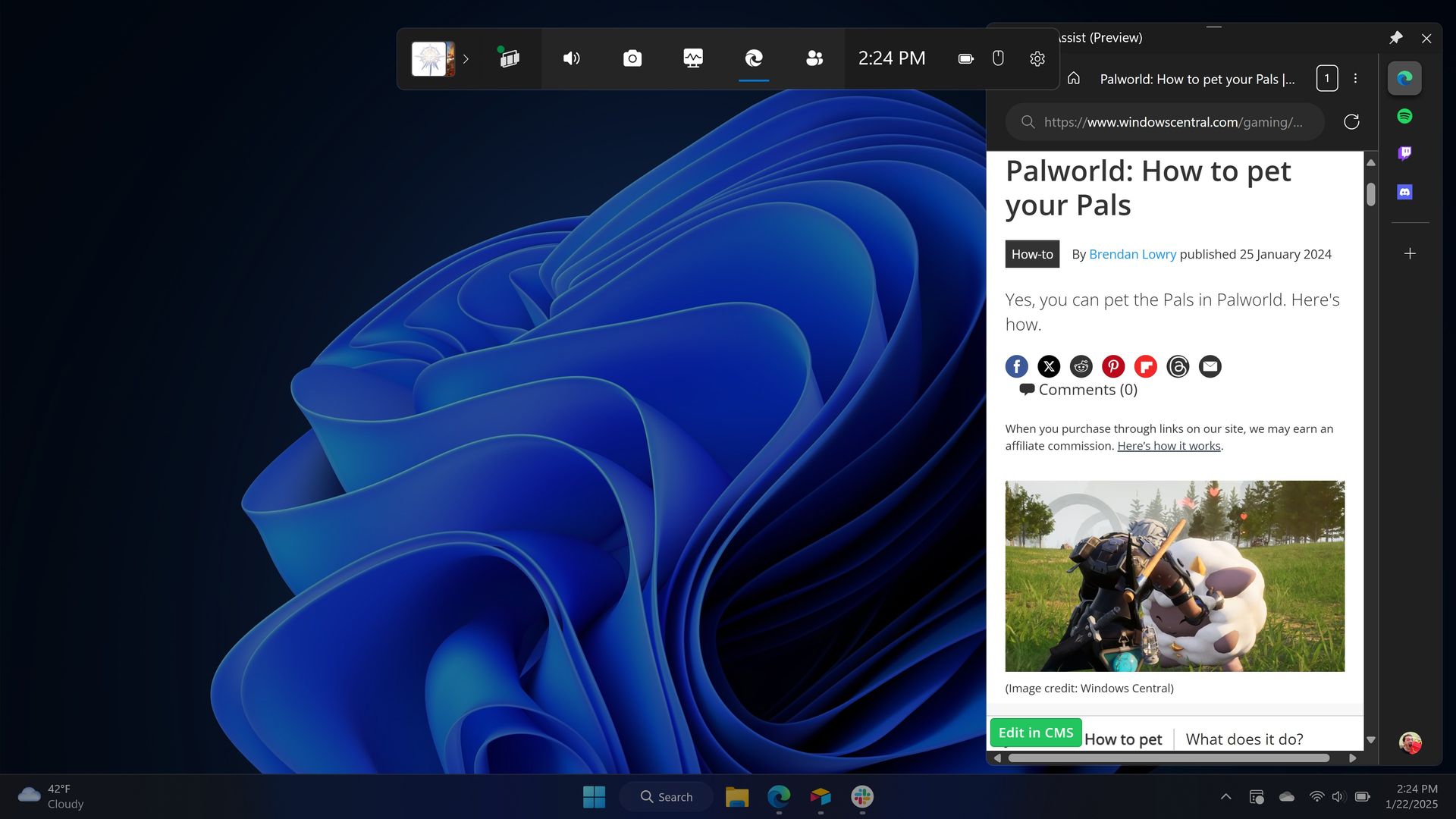1456x819 pixels.
Task: Toggle the Edge browser widget
Action: pyautogui.click(x=753, y=58)
